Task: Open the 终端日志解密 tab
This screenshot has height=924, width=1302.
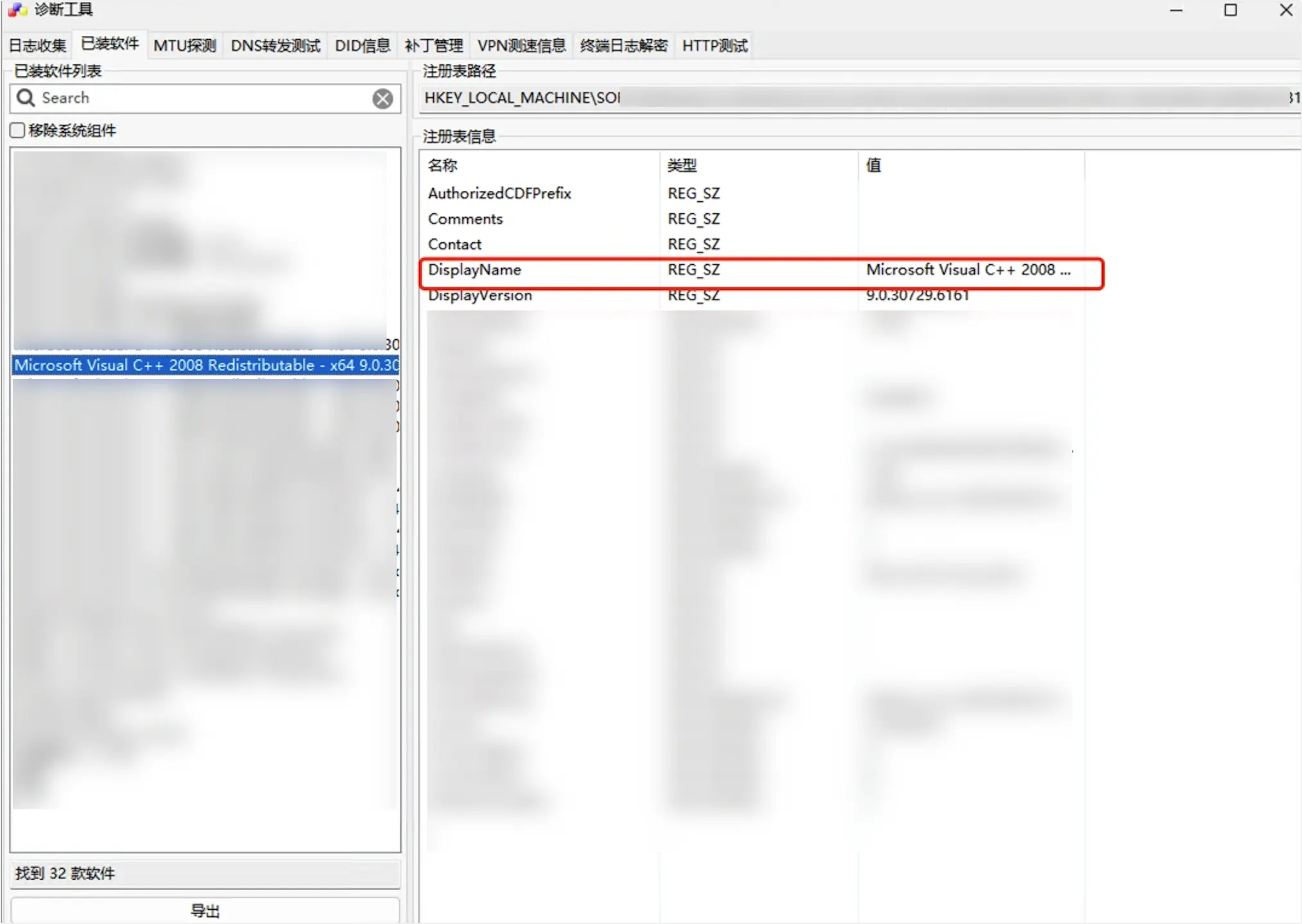Action: click(x=623, y=46)
